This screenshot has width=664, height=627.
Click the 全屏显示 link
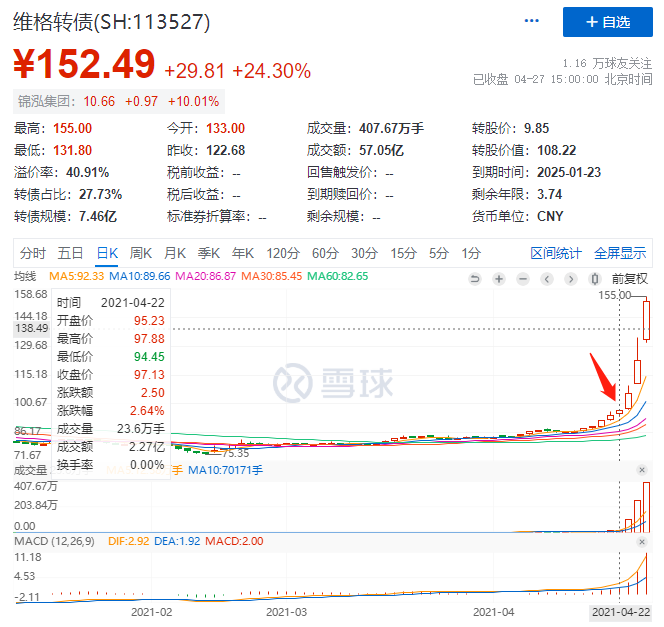620,253
